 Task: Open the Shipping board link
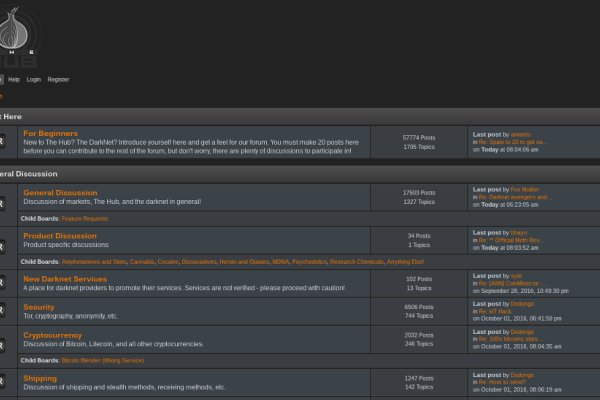coord(40,378)
